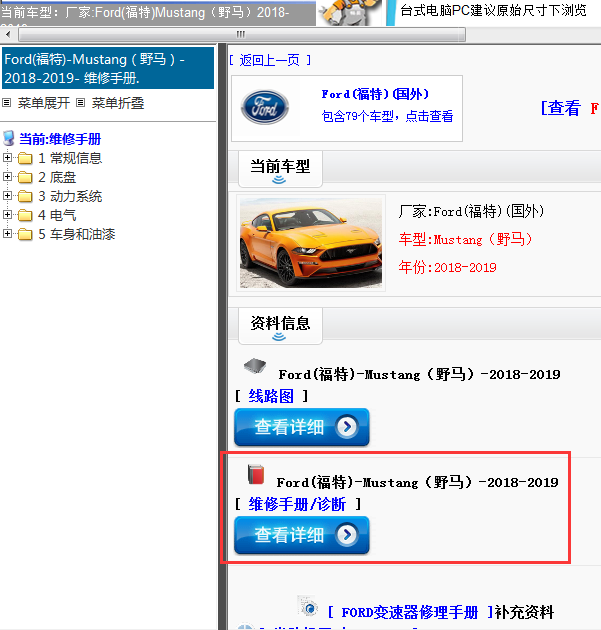The width and height of the screenshot is (601, 630).
Task: Click the orange Mustang car thumbnail
Action: [x=311, y=243]
